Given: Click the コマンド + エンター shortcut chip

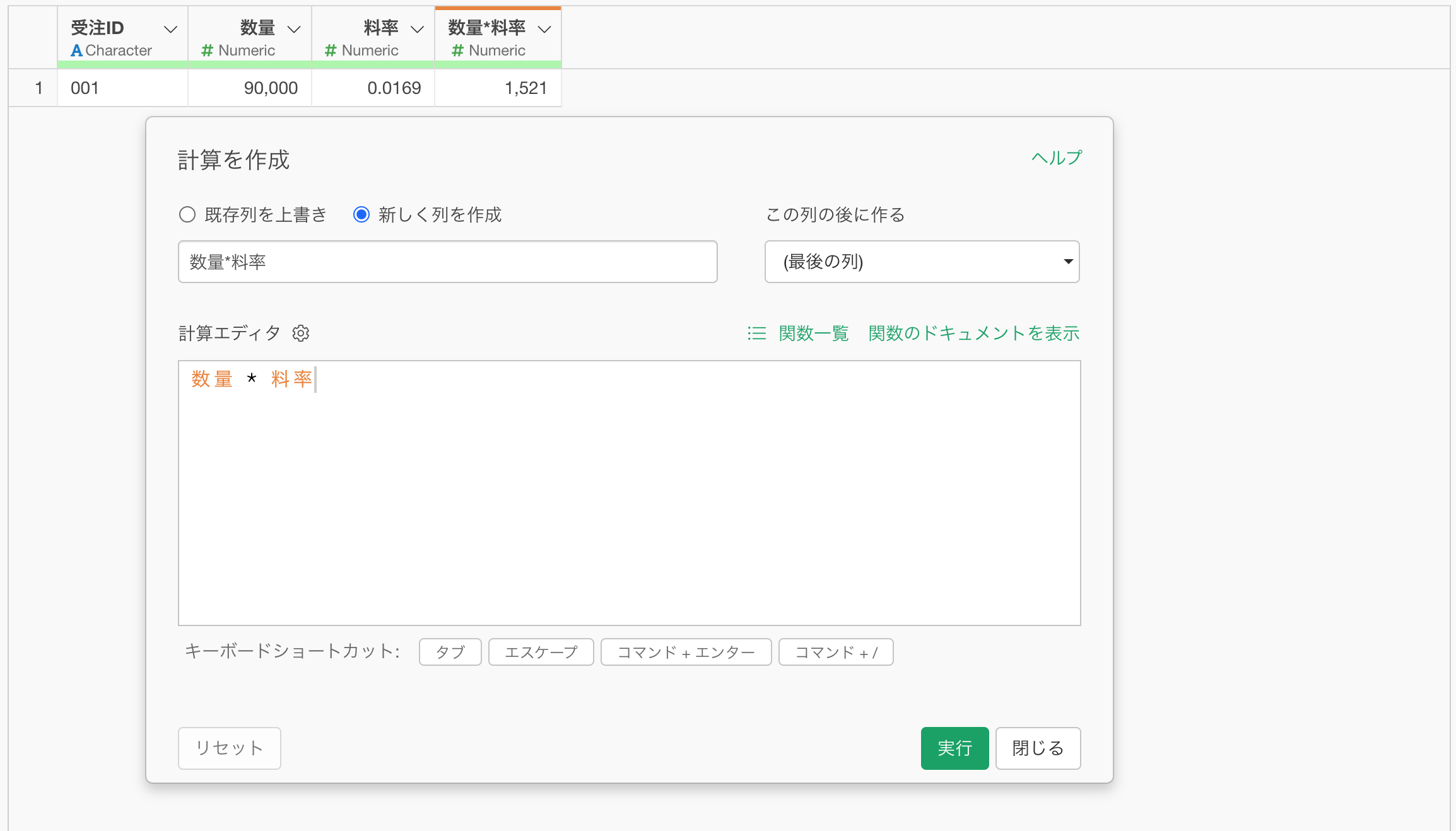Looking at the screenshot, I should 686,652.
